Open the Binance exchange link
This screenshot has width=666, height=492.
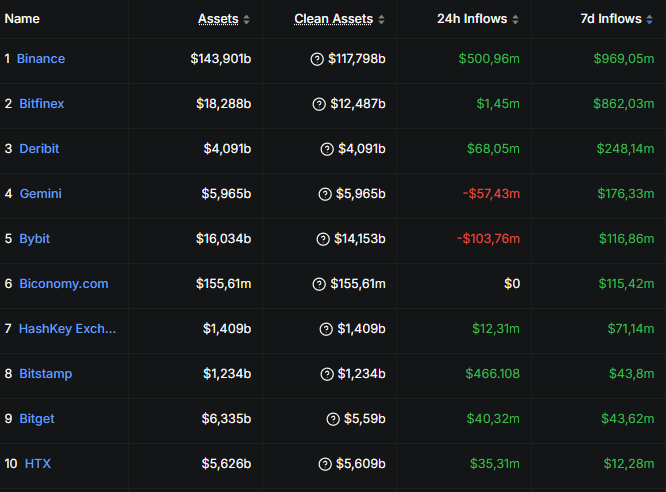click(41, 59)
